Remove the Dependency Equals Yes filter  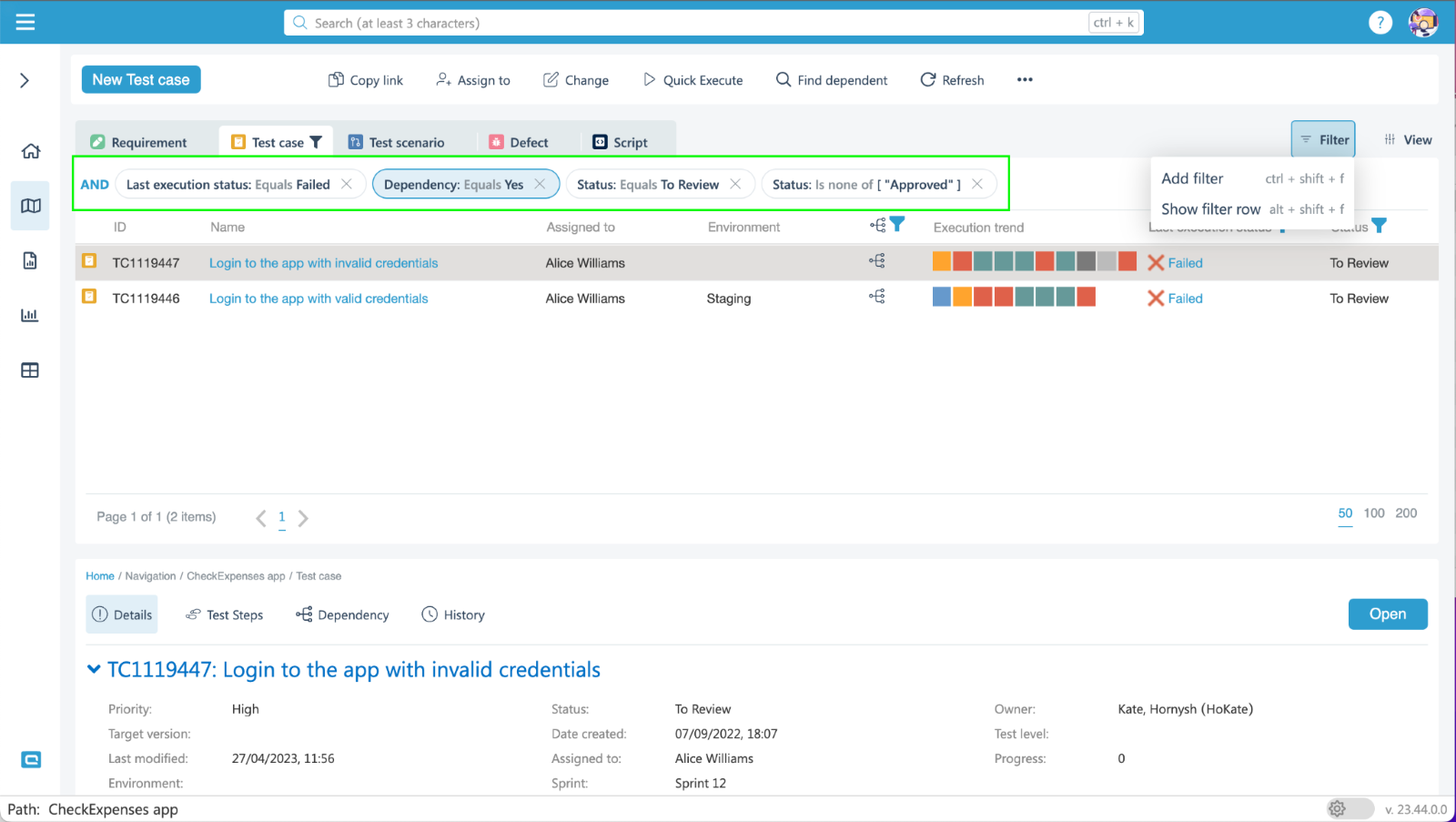[540, 184]
